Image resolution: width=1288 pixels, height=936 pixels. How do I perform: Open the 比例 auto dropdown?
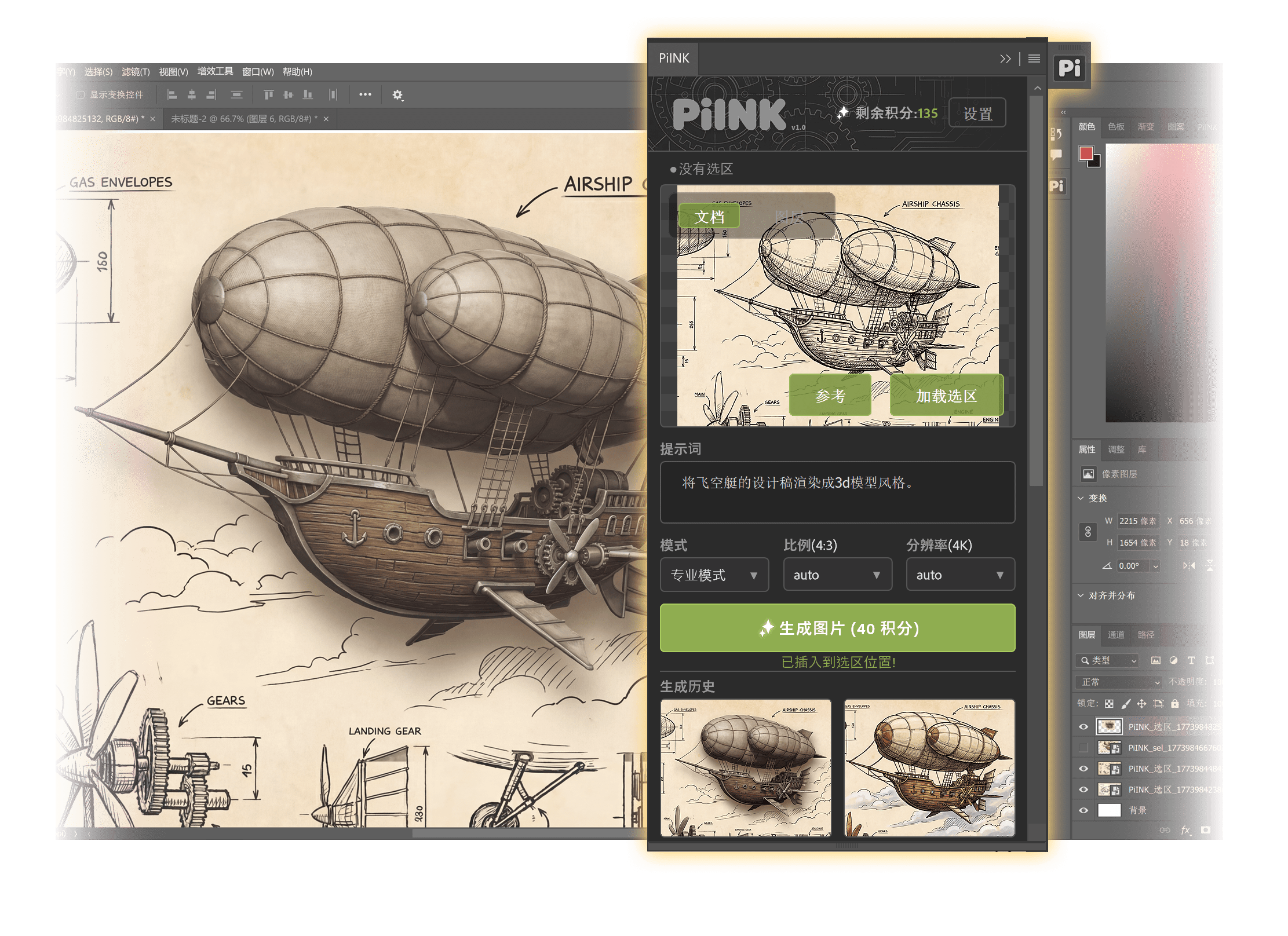pyautogui.click(x=838, y=574)
